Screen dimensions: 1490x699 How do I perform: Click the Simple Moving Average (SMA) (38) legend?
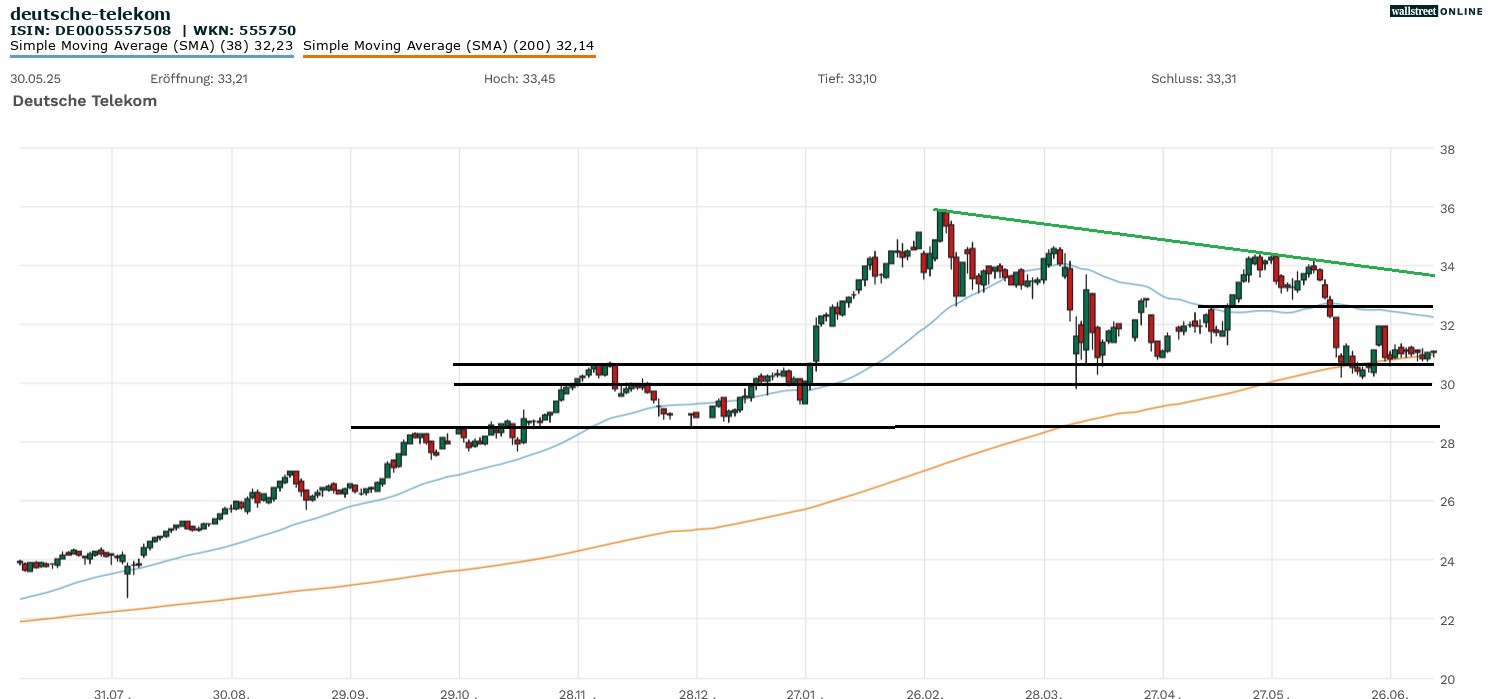coord(151,46)
